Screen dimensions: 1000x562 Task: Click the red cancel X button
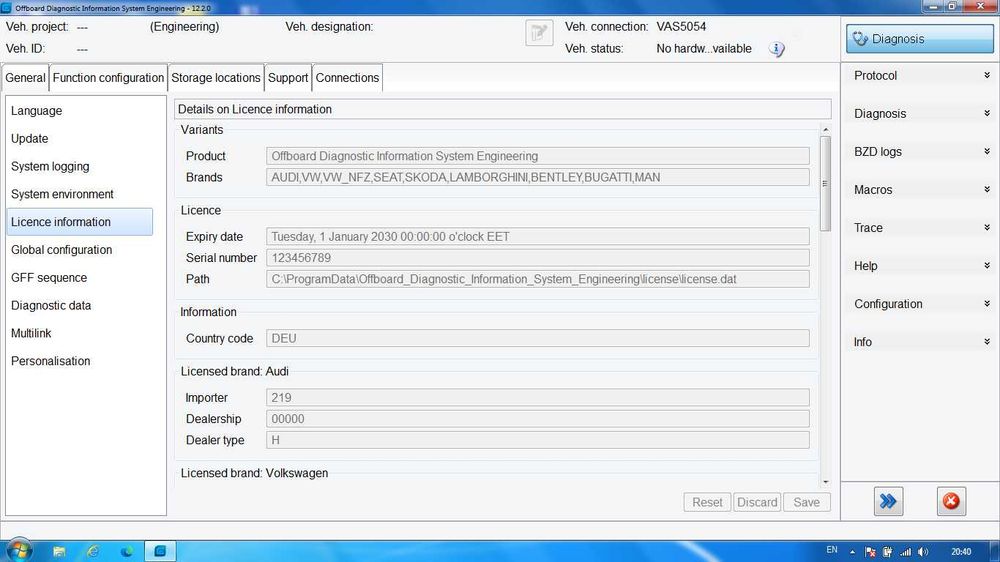pyautogui.click(x=951, y=501)
